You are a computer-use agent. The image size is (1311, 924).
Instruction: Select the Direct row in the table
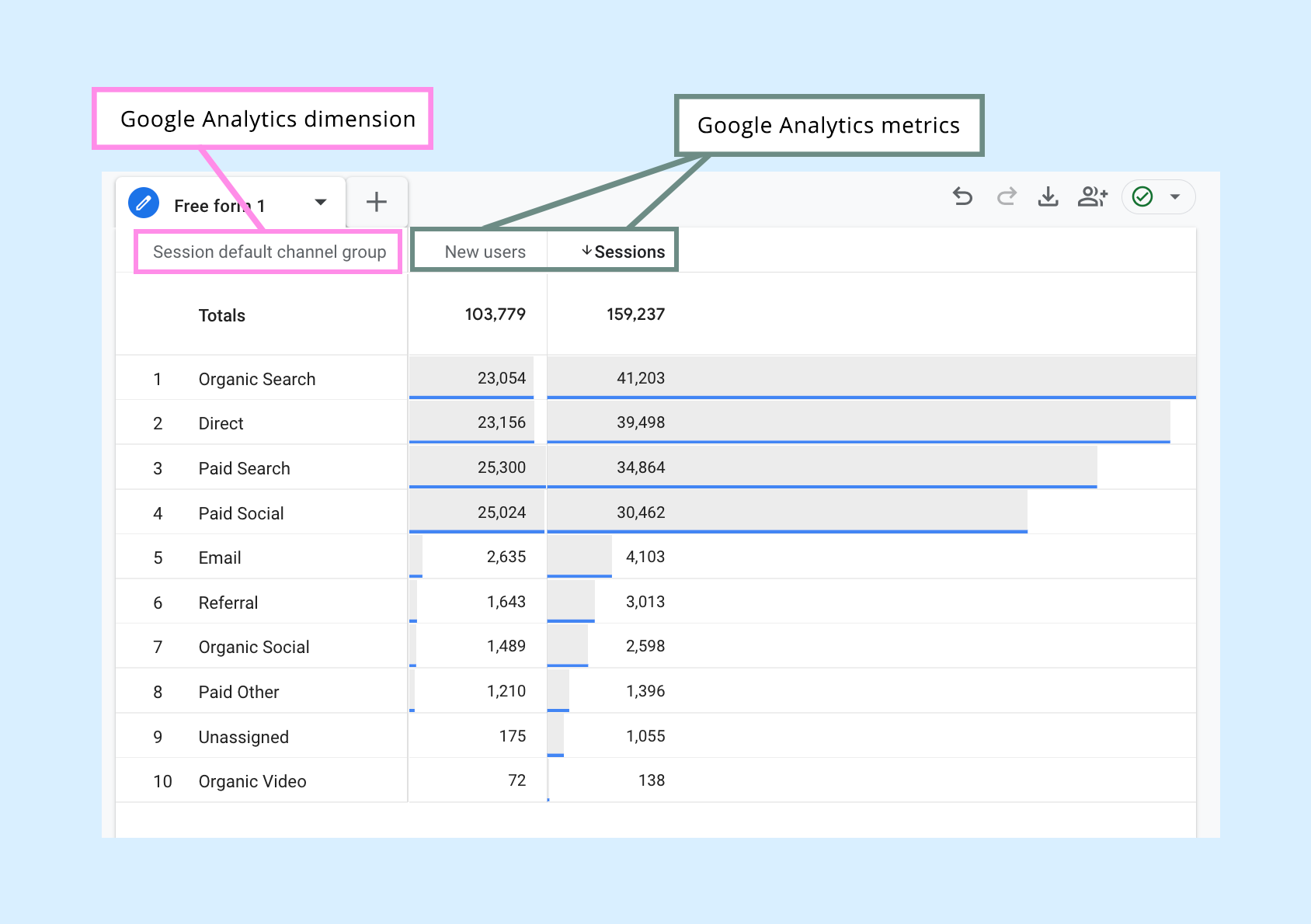[220, 423]
